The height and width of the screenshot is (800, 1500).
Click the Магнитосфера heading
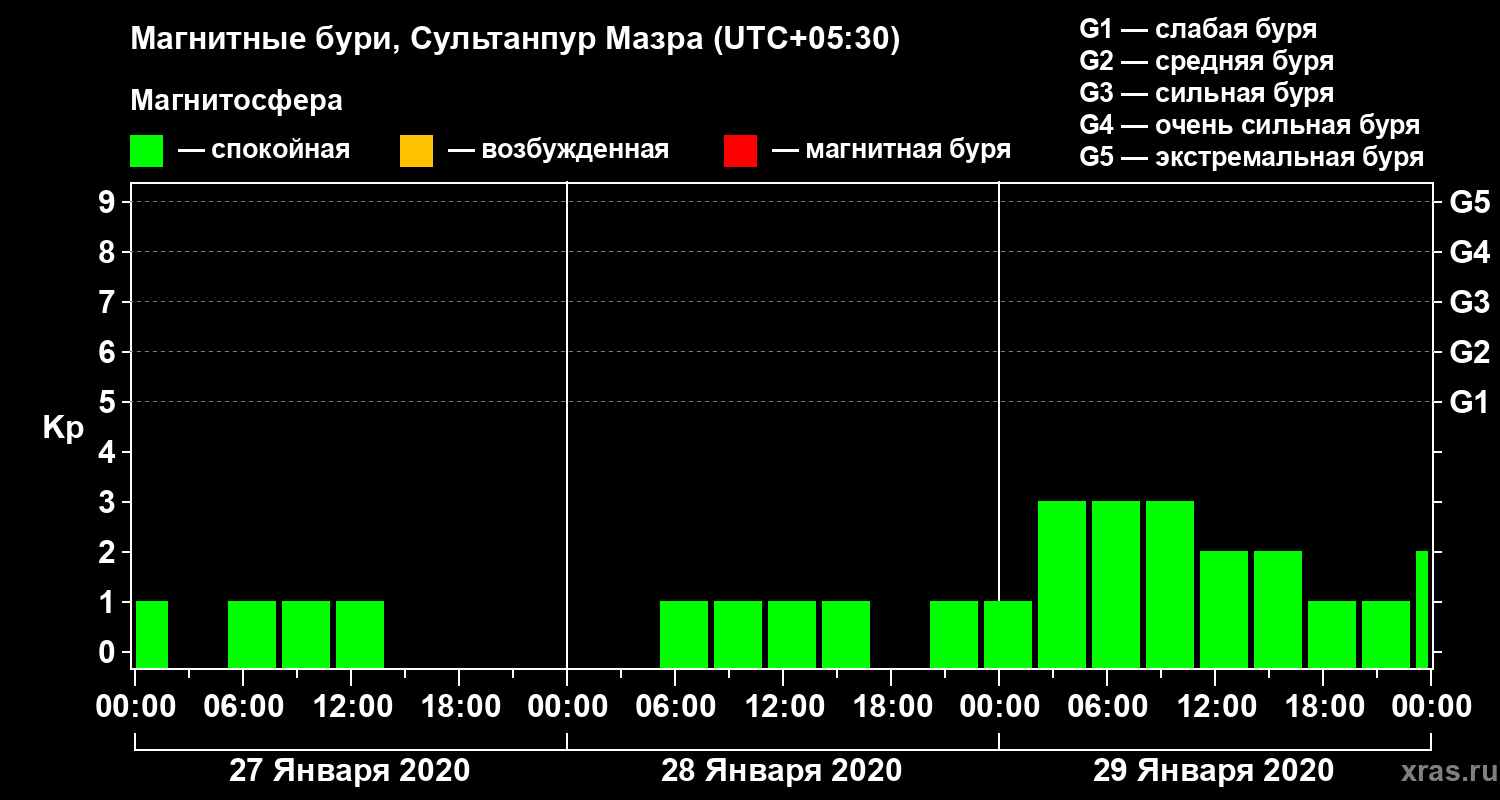(237, 101)
